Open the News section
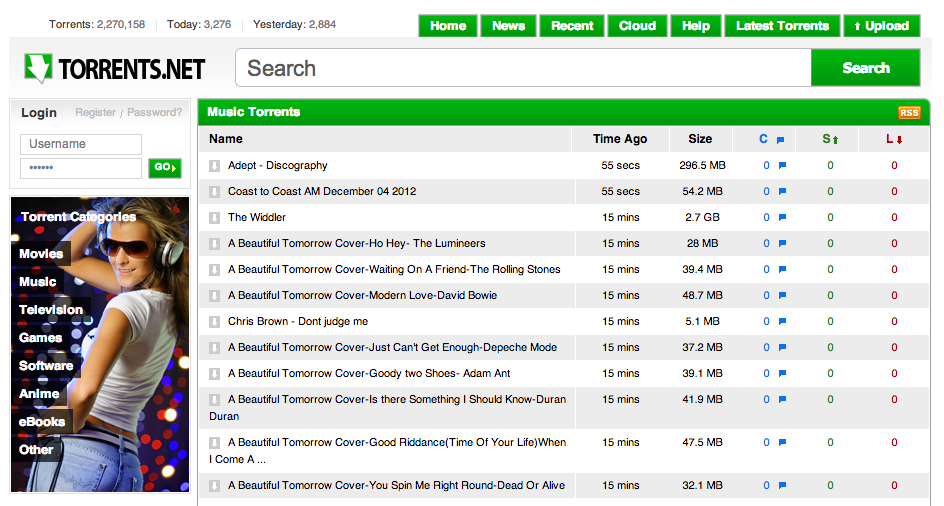This screenshot has height=506, width=944. [x=508, y=26]
